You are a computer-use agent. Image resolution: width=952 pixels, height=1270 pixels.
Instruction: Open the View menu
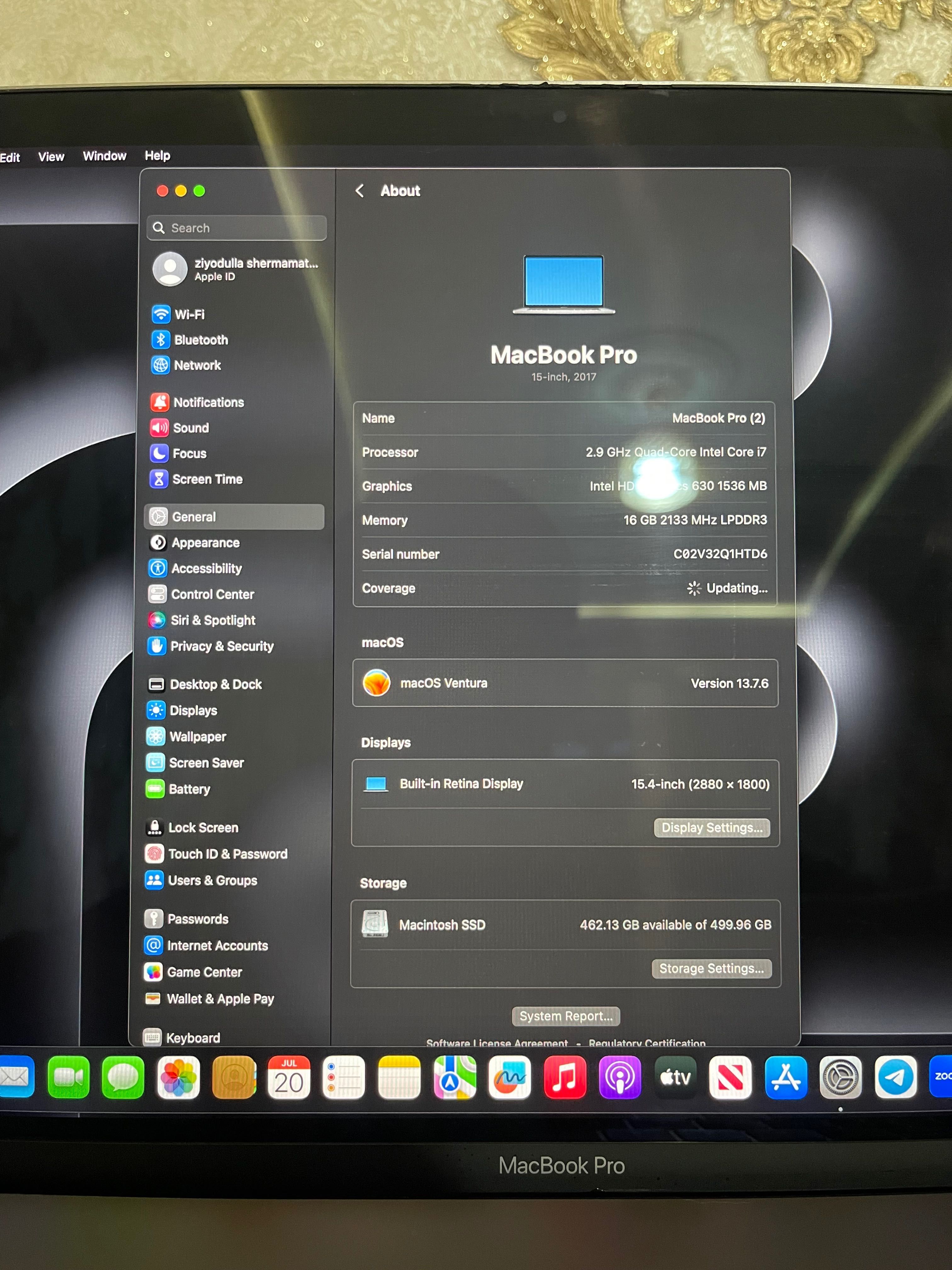(51, 157)
